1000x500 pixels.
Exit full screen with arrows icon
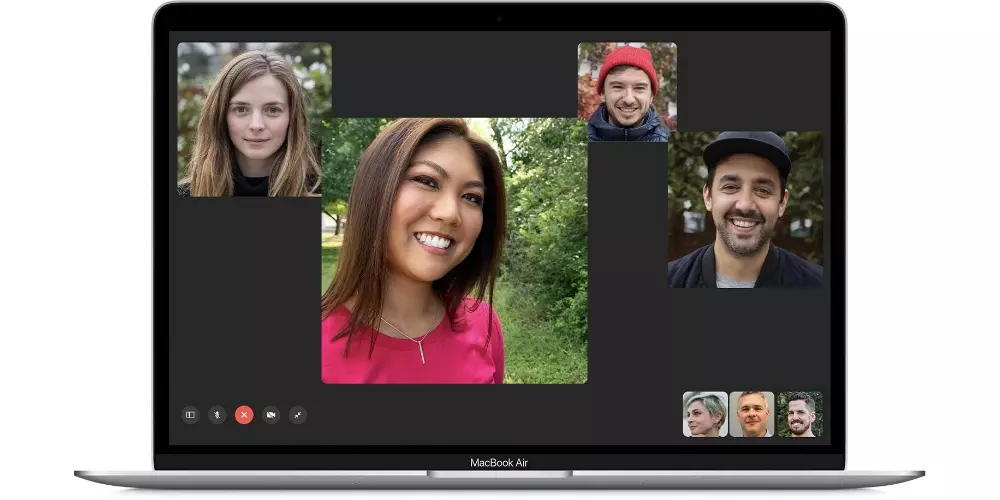[x=298, y=415]
